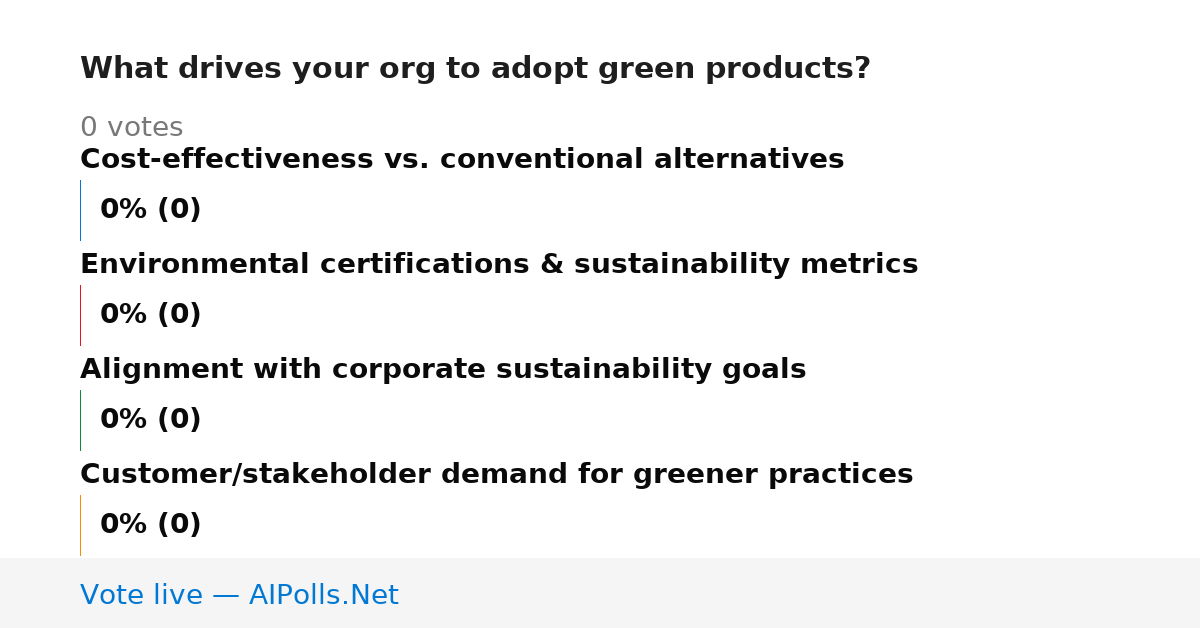Click "greener practices" text in fourth option
This screenshot has width=1200, height=628.
[x=773, y=474]
